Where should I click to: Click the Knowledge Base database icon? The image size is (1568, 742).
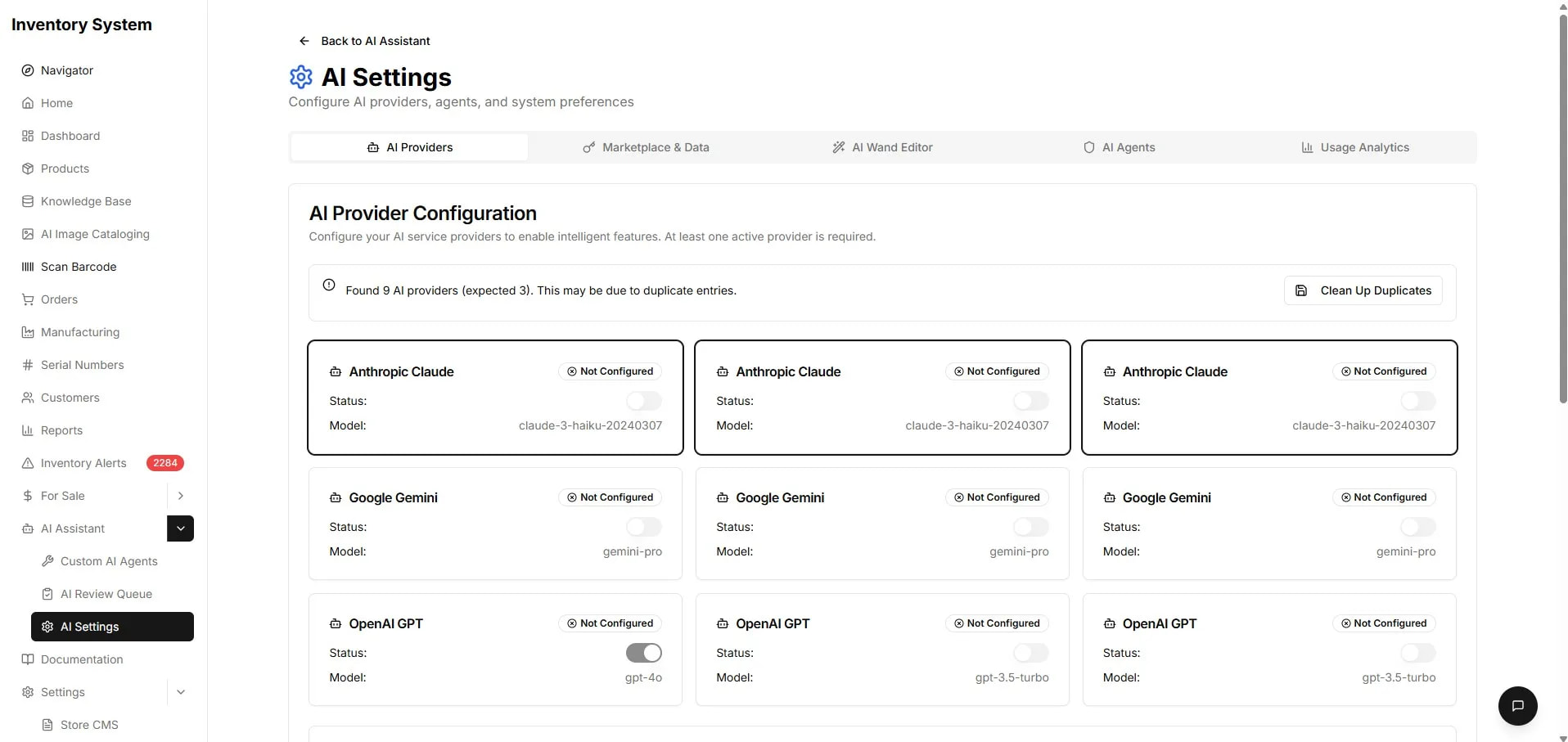(x=28, y=201)
